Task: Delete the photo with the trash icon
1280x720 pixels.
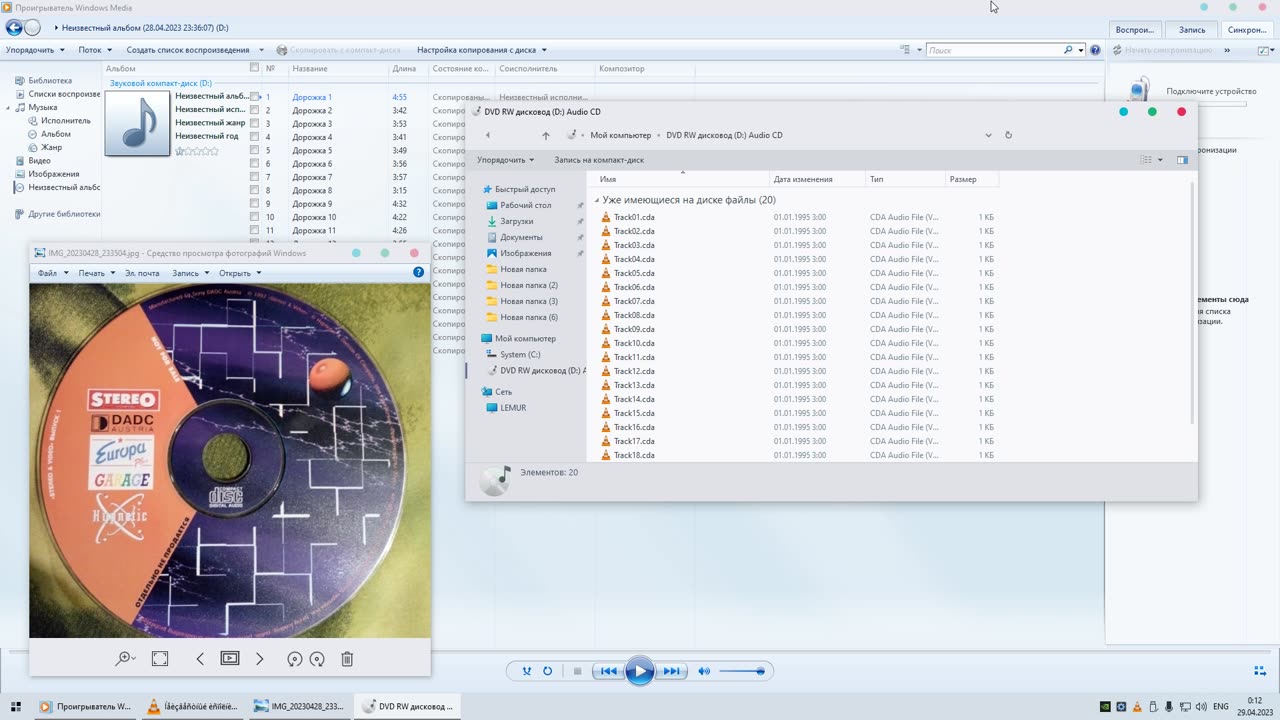Action: point(347,658)
